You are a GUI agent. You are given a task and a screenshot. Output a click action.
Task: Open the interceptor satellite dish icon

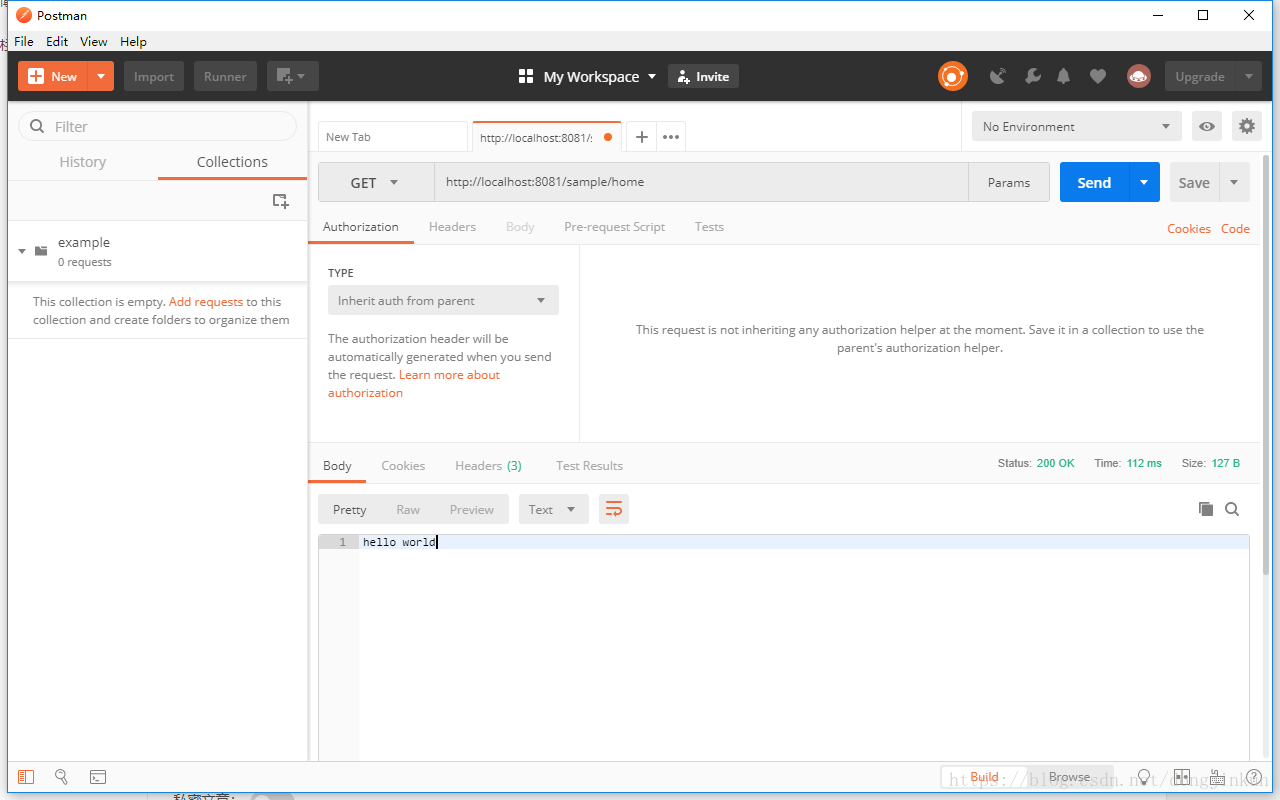click(x=998, y=76)
